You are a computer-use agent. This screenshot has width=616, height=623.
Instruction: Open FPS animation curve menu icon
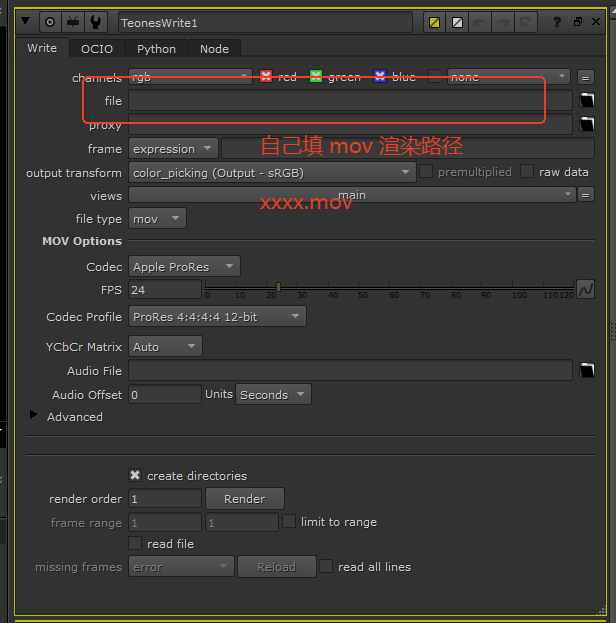pos(586,290)
